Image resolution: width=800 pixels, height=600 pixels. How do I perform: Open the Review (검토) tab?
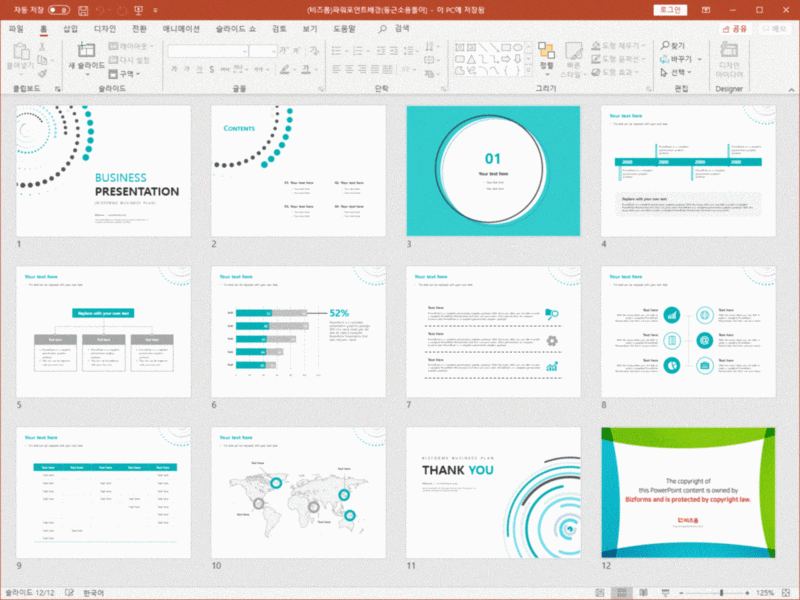pyautogui.click(x=279, y=29)
